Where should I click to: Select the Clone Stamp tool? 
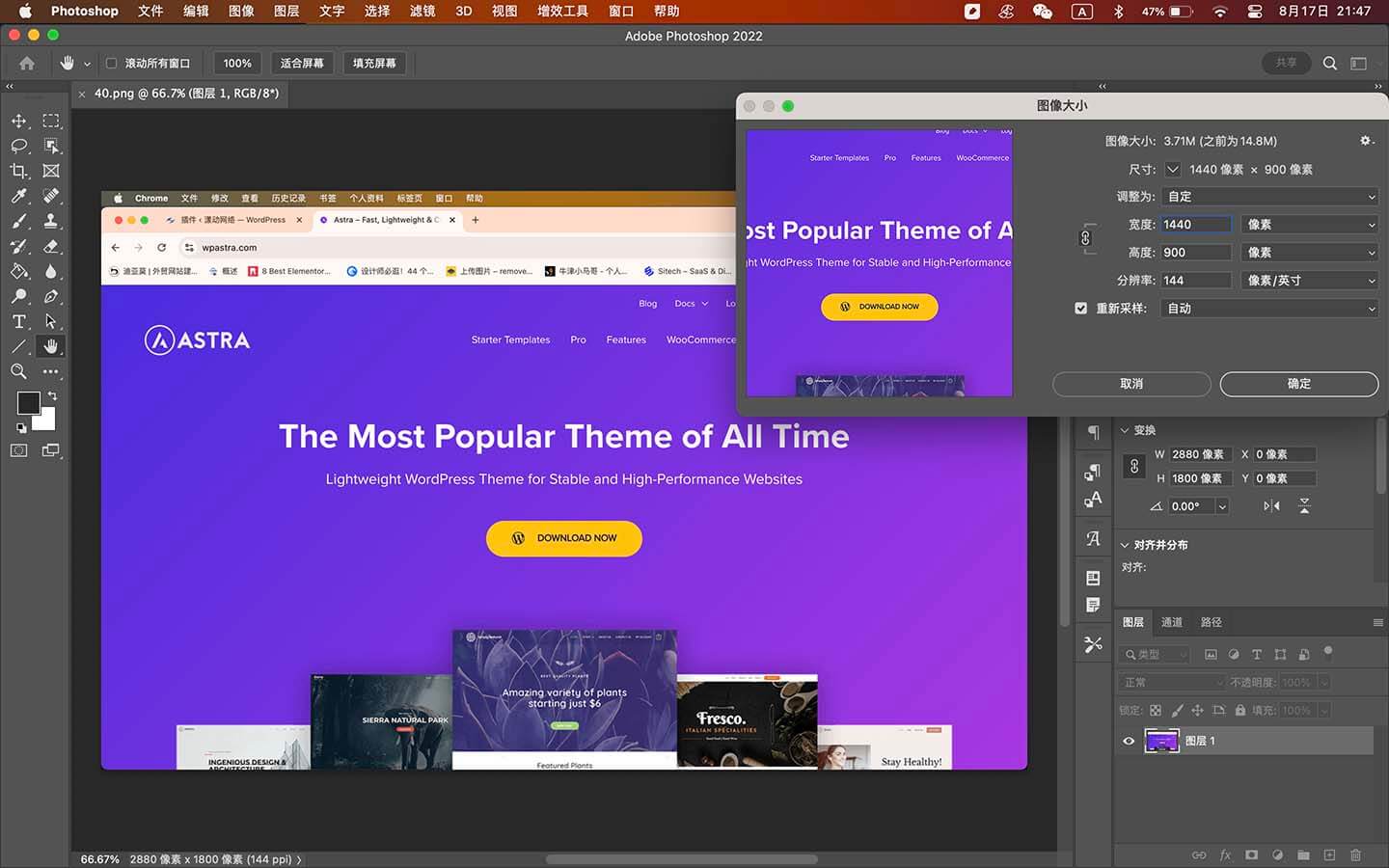(51, 221)
